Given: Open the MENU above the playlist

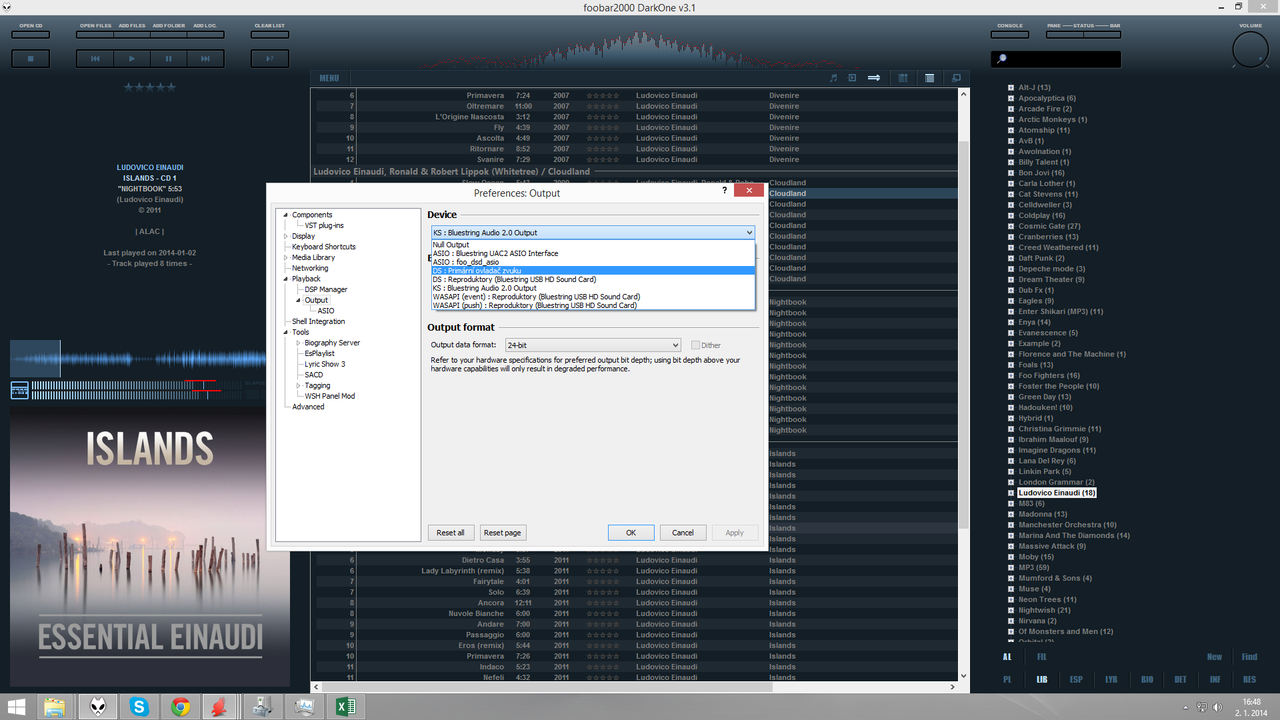Looking at the screenshot, I should pos(329,78).
